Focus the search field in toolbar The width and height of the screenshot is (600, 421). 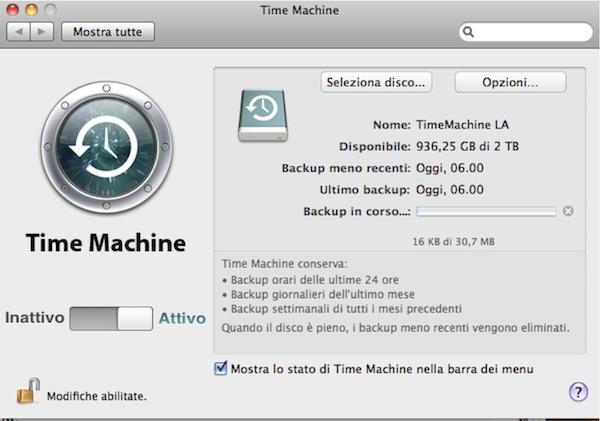(x=525, y=32)
